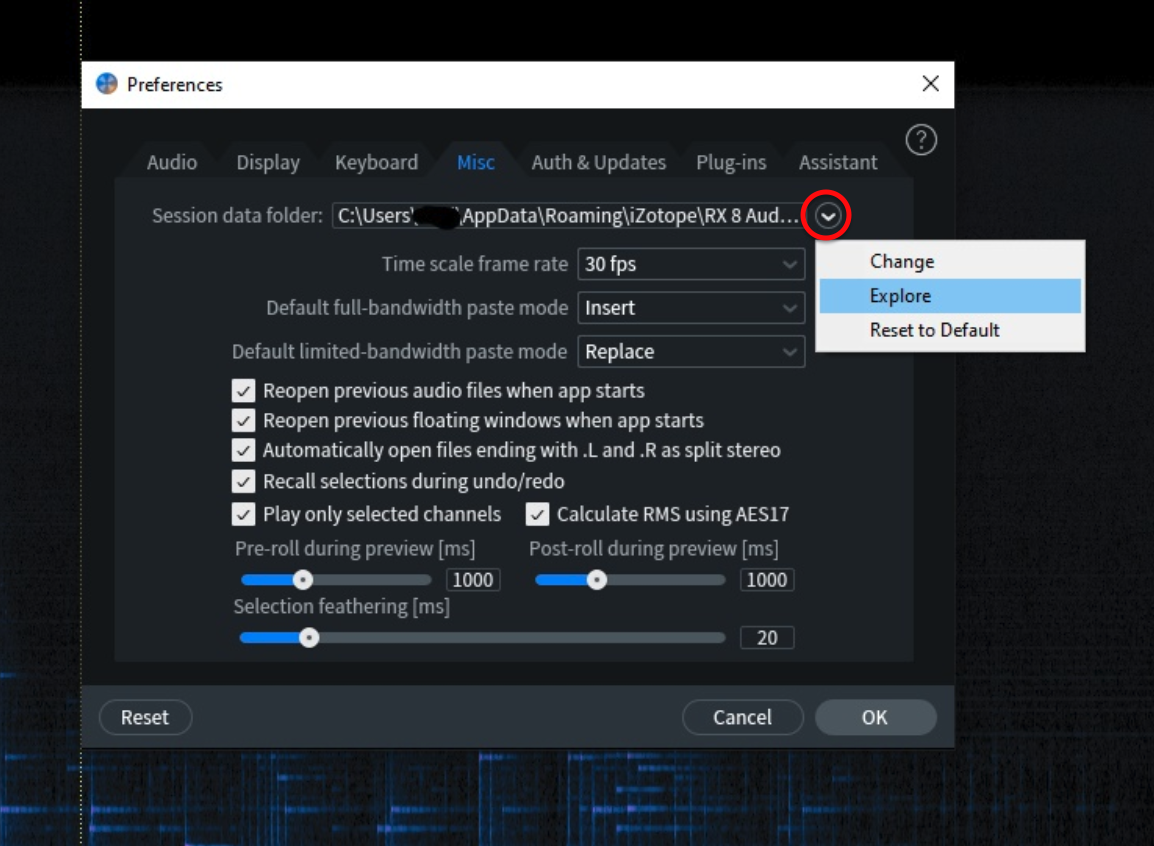Viewport: 1154px width, 846px height.
Task: Click the Preferences app logo icon
Action: 107,84
